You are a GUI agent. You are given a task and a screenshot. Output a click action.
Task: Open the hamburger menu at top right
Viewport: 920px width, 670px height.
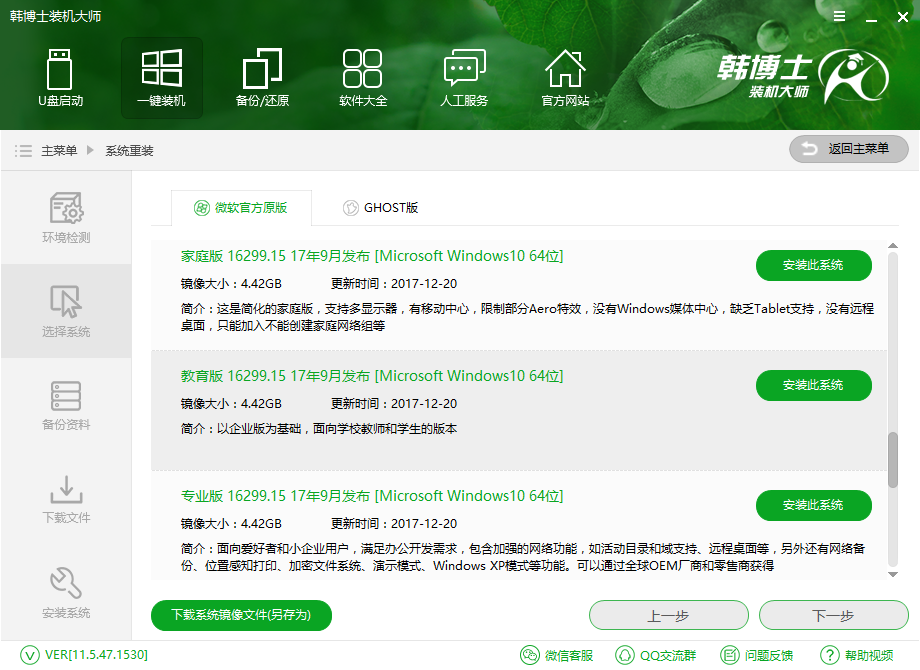click(839, 16)
